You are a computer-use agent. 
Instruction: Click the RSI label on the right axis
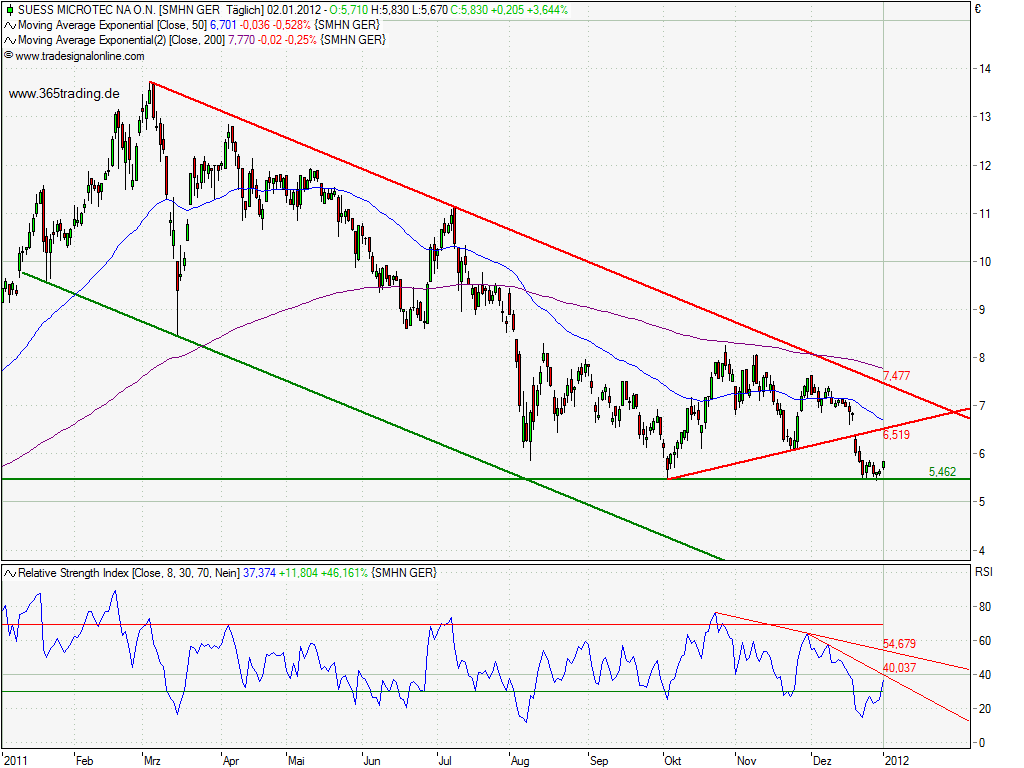984,573
